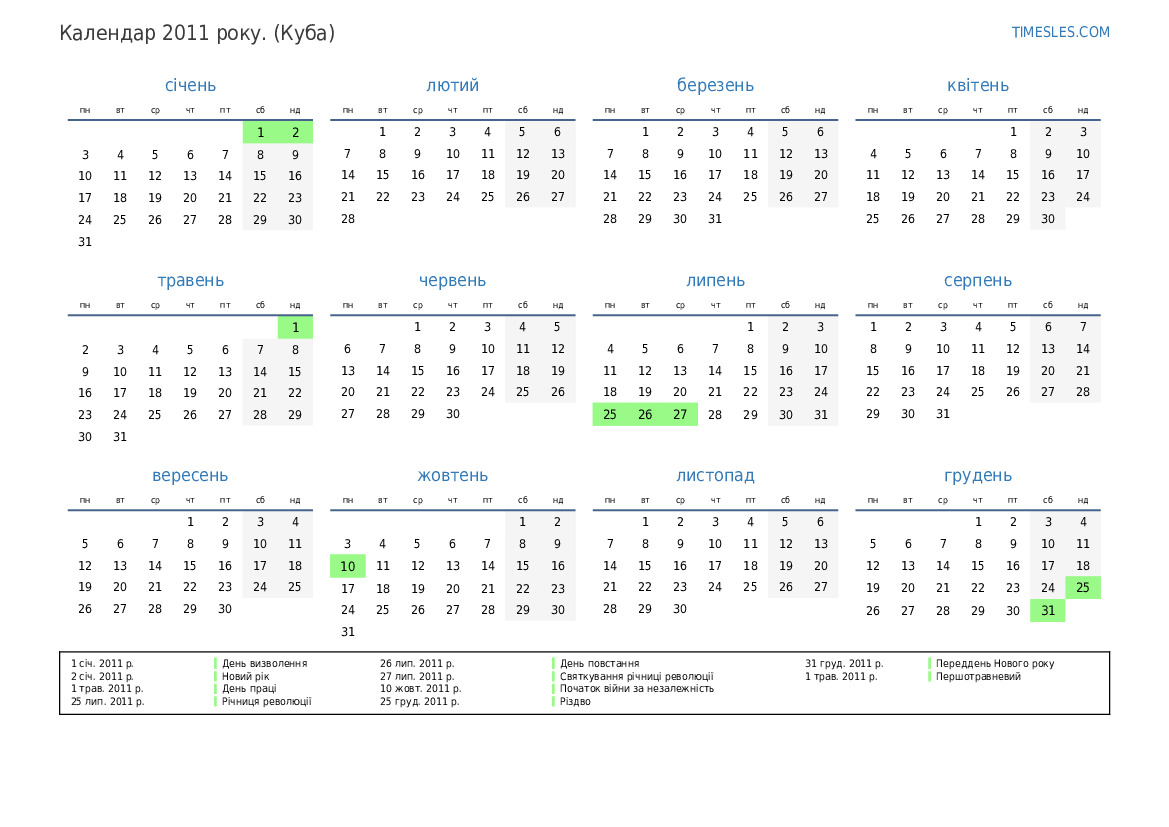Viewport: 1169px width, 827px height.
Task: Select the 'березень' month heading
Action: click(x=715, y=86)
